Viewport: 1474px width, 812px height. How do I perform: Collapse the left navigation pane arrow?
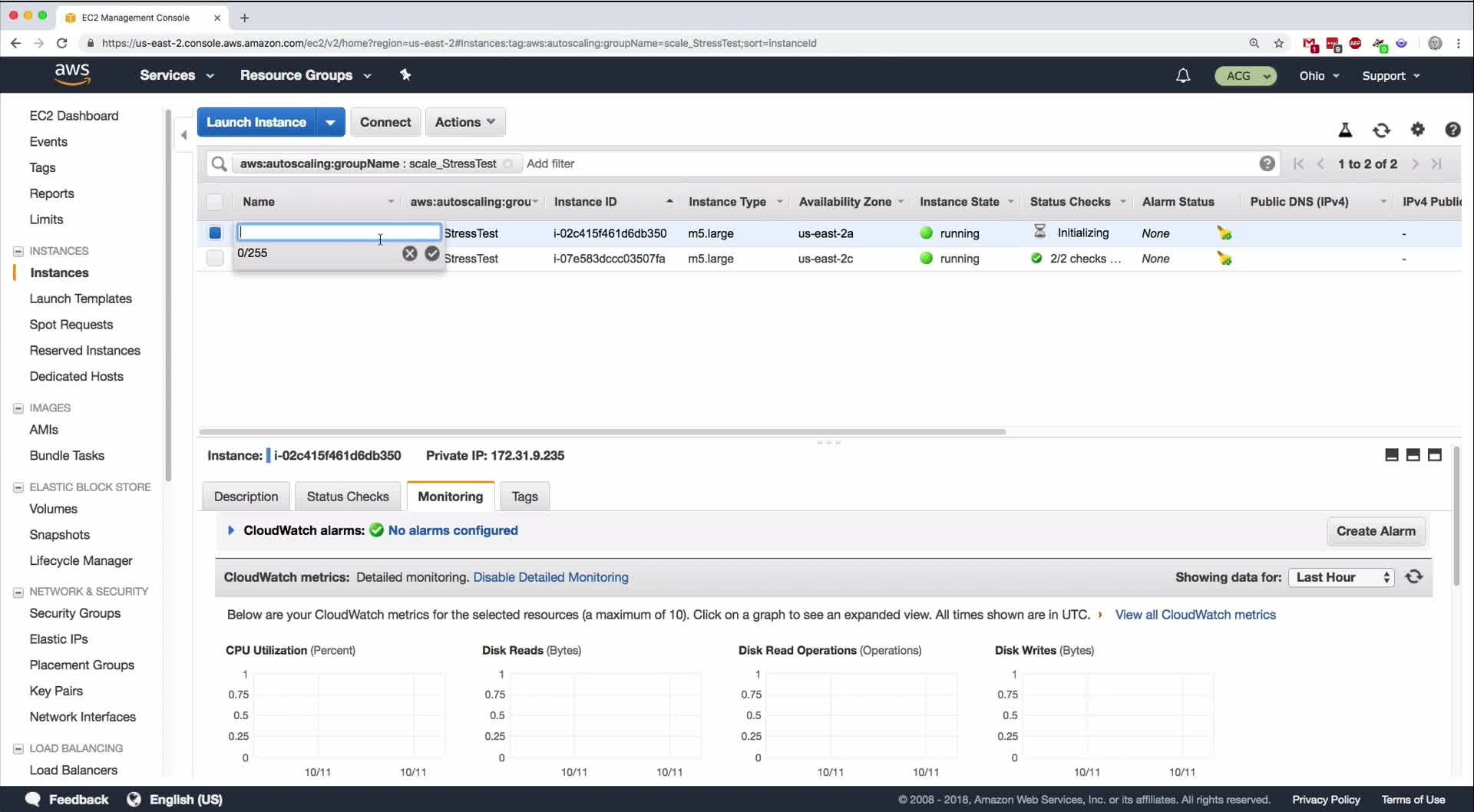click(183, 135)
